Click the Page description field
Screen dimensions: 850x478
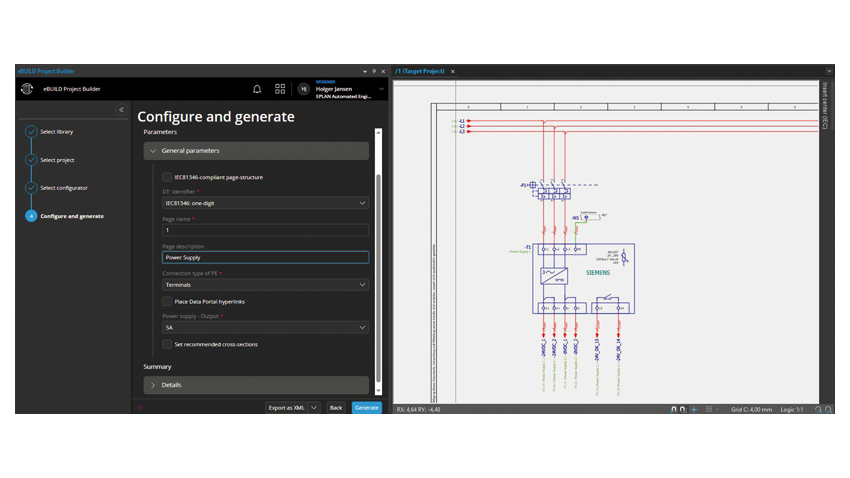click(x=266, y=257)
